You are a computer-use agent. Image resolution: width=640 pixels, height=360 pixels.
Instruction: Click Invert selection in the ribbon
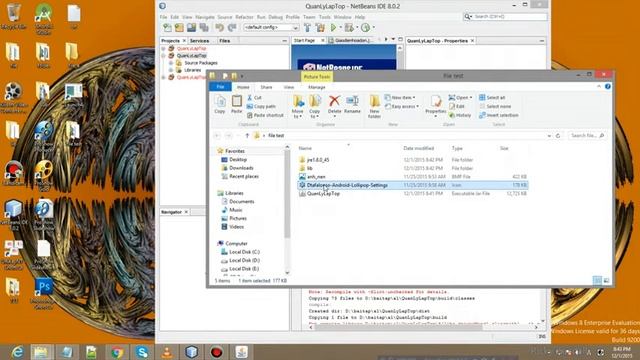tap(498, 116)
